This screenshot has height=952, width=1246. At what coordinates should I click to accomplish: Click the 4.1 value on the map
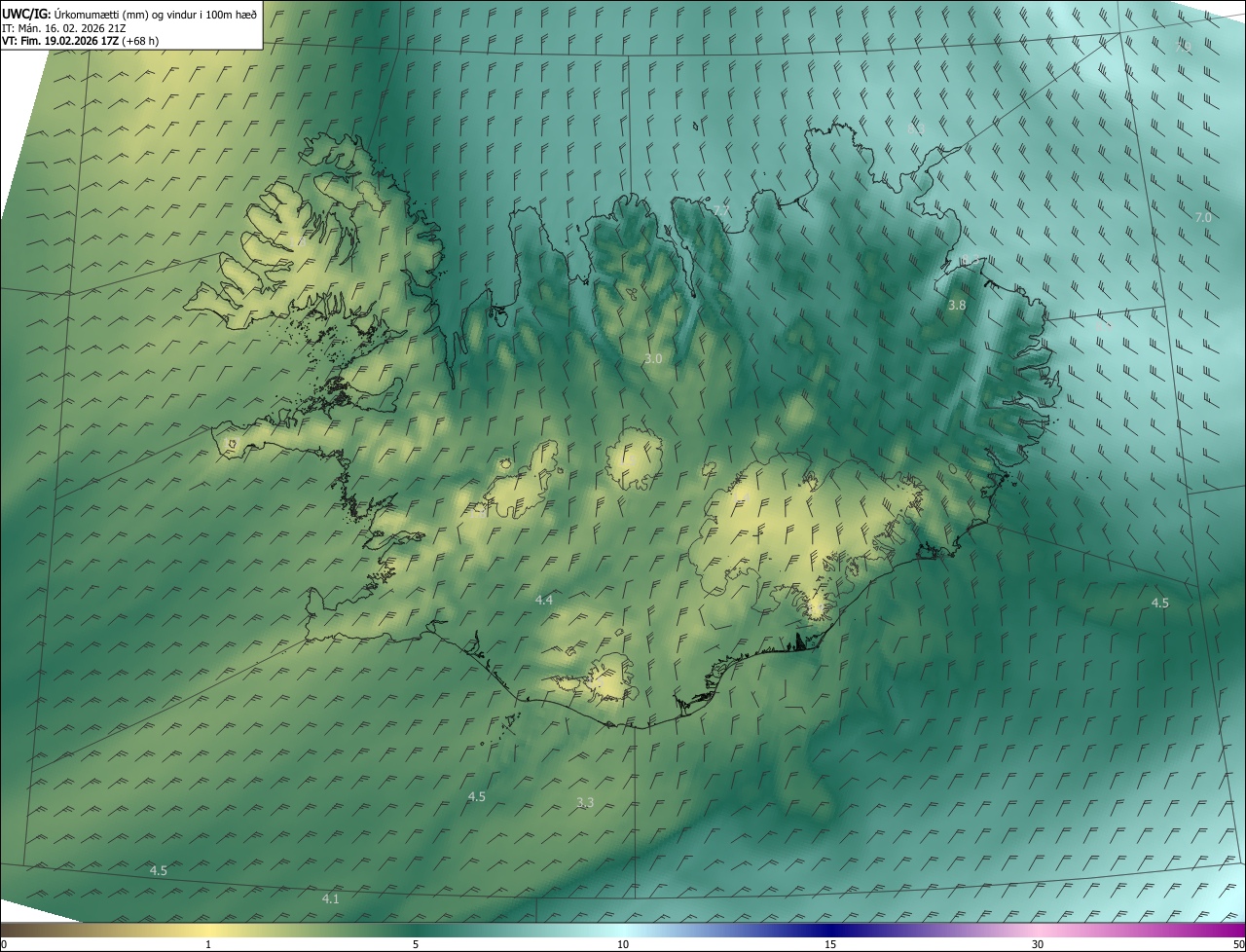(331, 899)
